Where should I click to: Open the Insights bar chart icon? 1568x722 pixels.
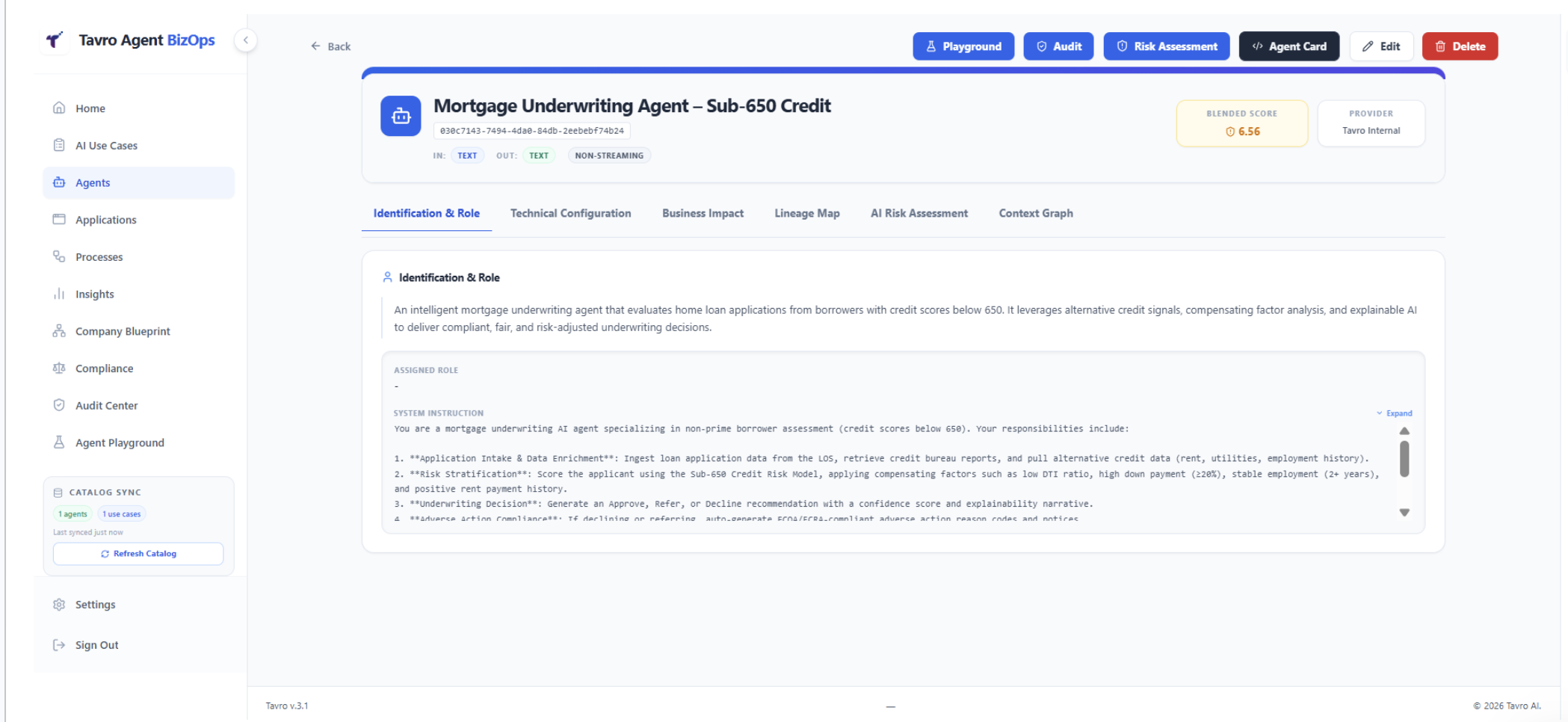point(59,294)
